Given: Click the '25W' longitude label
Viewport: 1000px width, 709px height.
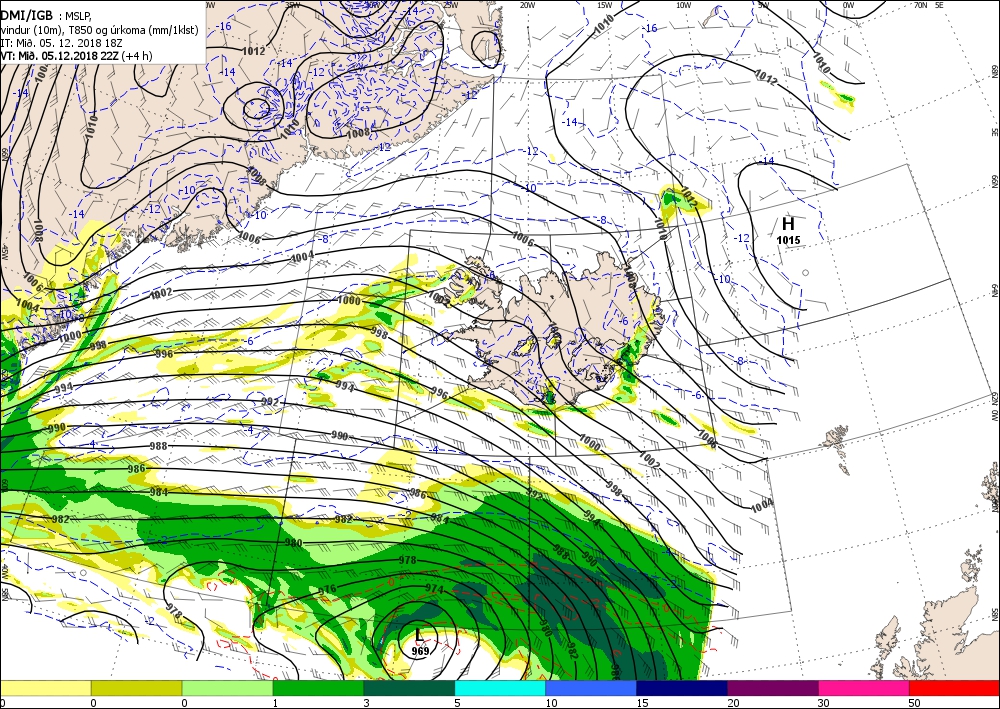Looking at the screenshot, I should pos(450,4).
